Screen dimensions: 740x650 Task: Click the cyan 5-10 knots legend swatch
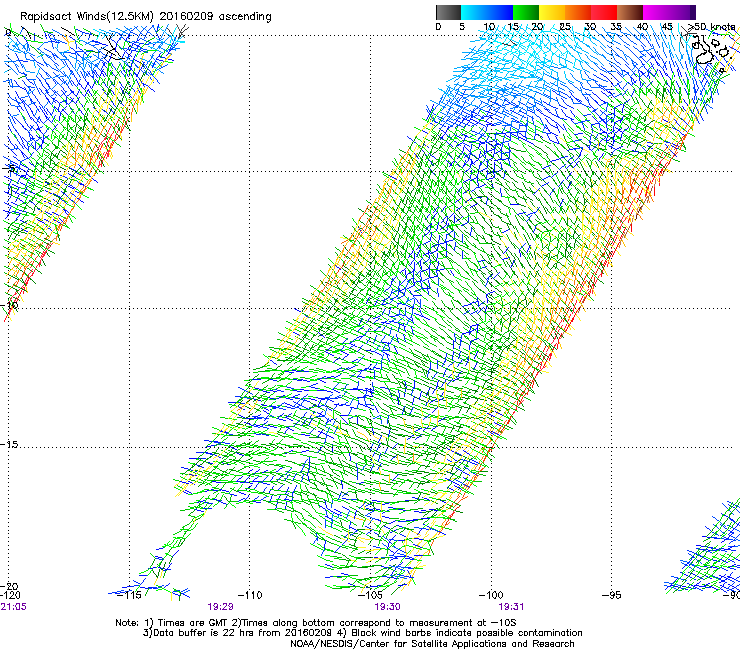(x=474, y=12)
